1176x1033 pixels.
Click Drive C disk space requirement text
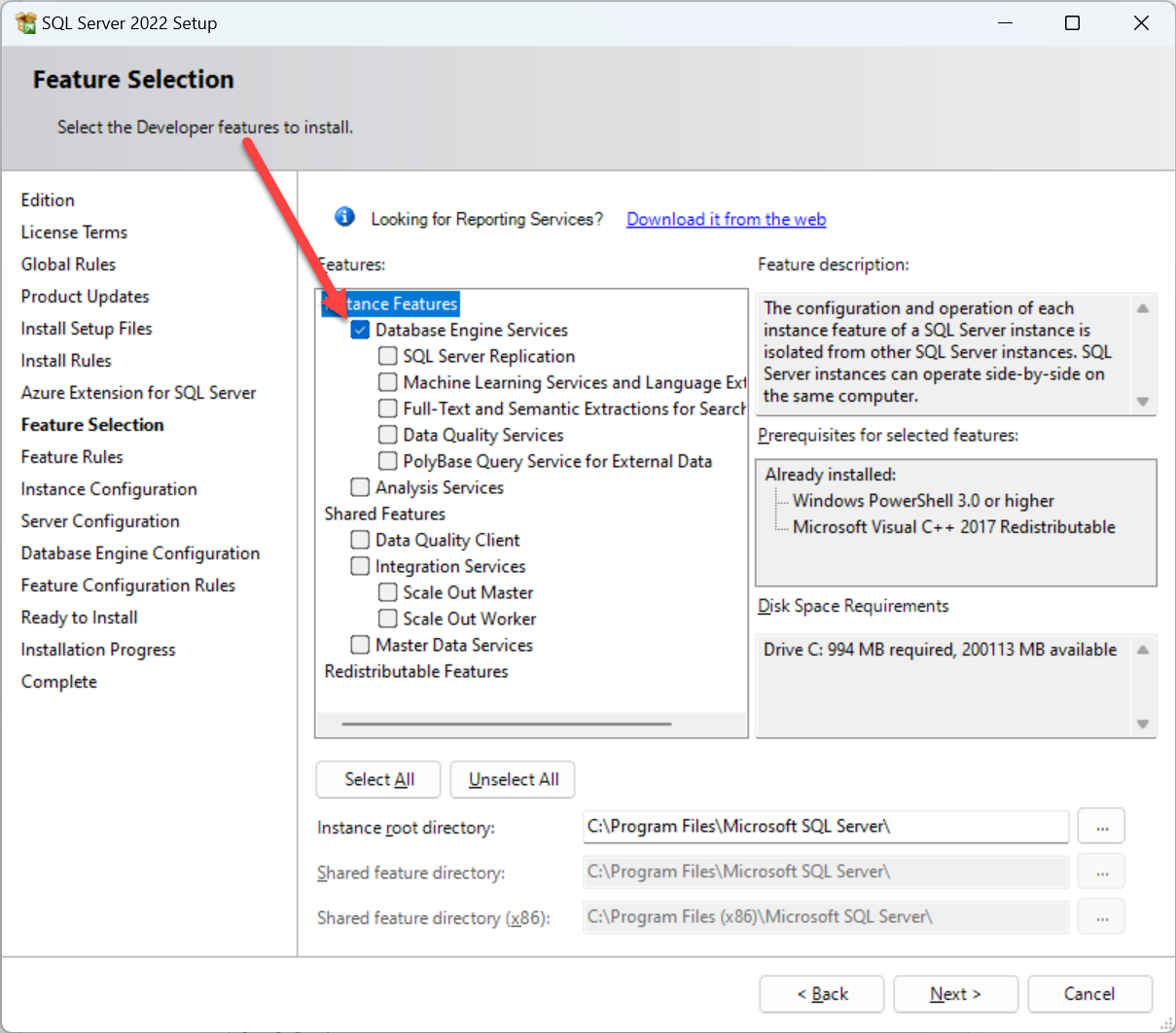940,649
